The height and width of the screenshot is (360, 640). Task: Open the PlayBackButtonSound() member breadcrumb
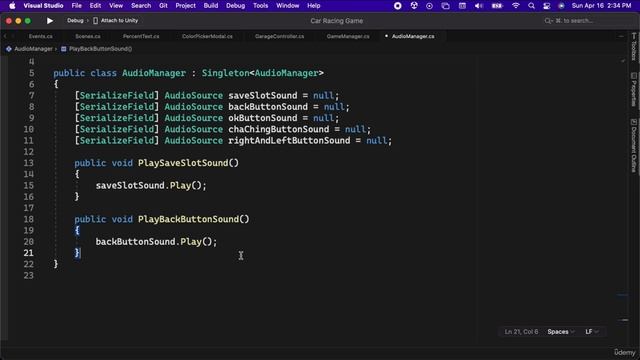click(x=96, y=49)
